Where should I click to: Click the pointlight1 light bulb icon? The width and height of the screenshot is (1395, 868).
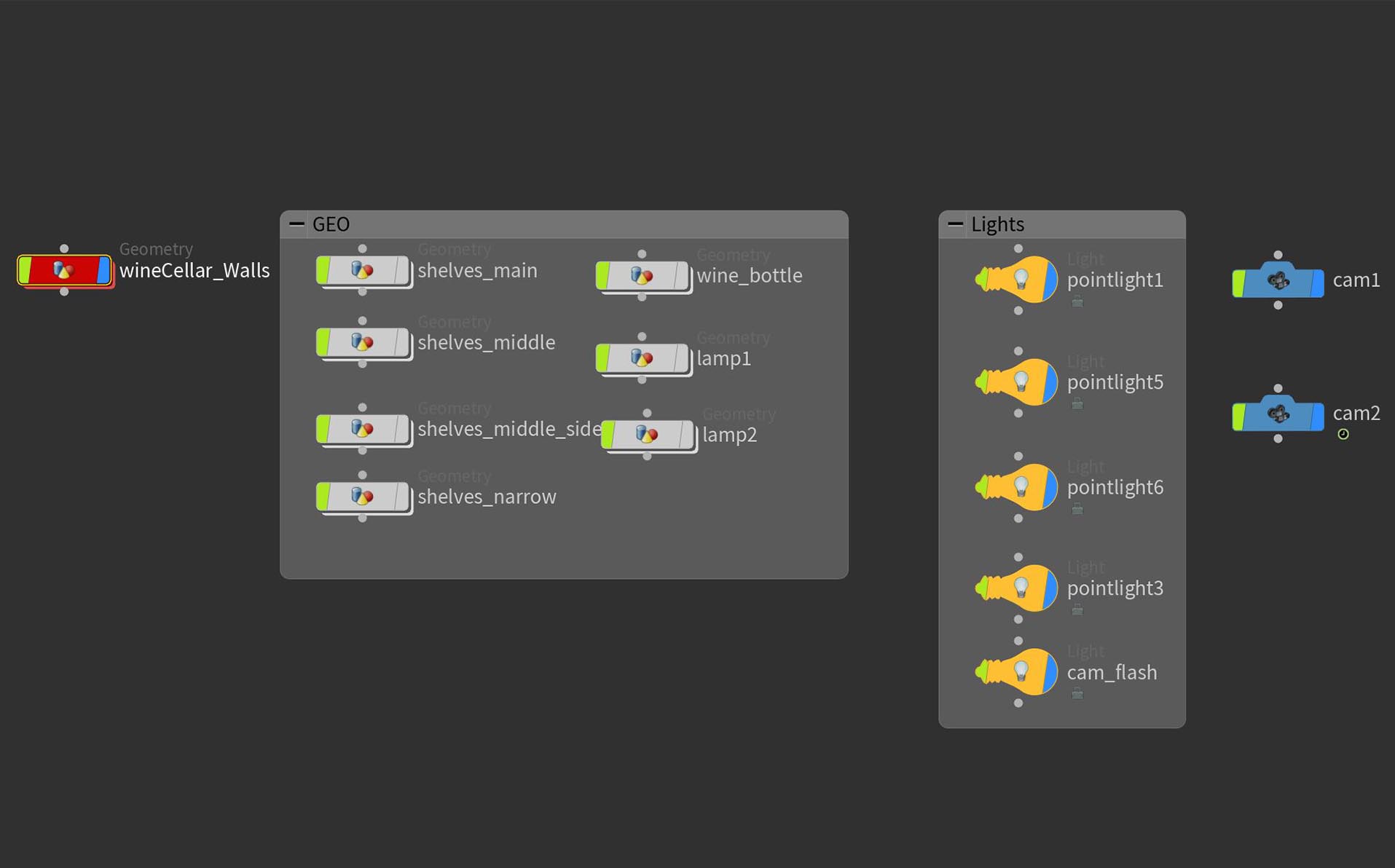pos(1020,280)
